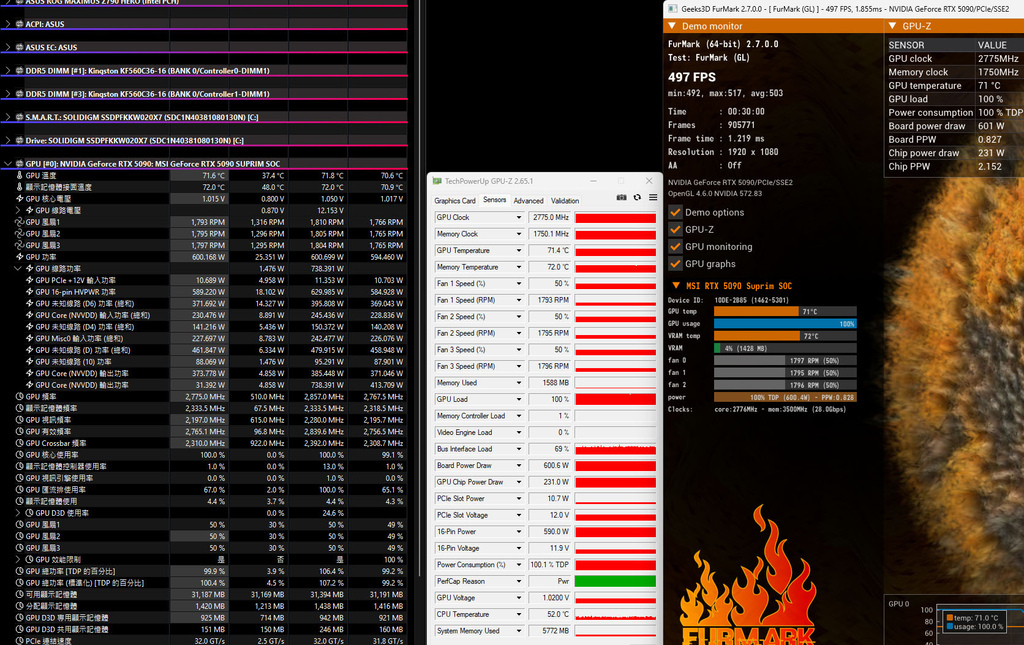Click the 2775.0 MHz GPU Clock value field
This screenshot has width=1024, height=645.
[x=549, y=217]
